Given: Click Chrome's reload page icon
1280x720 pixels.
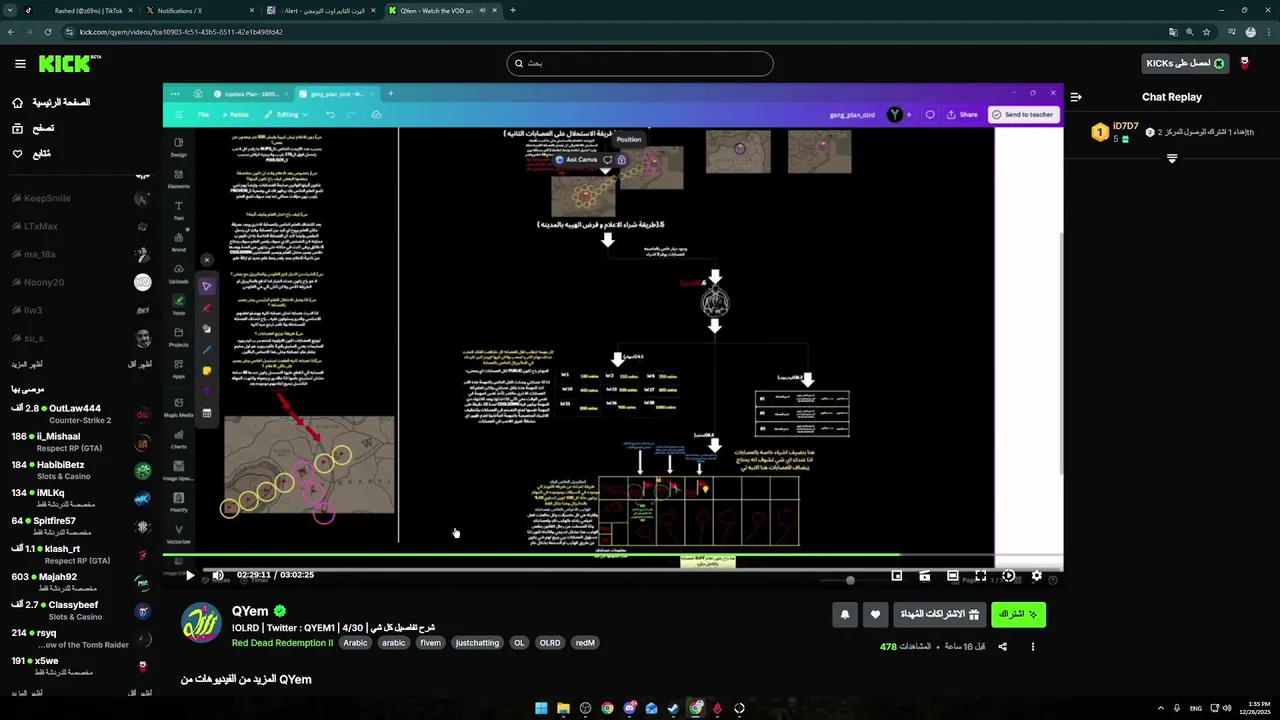Looking at the screenshot, I should click(x=47, y=32).
